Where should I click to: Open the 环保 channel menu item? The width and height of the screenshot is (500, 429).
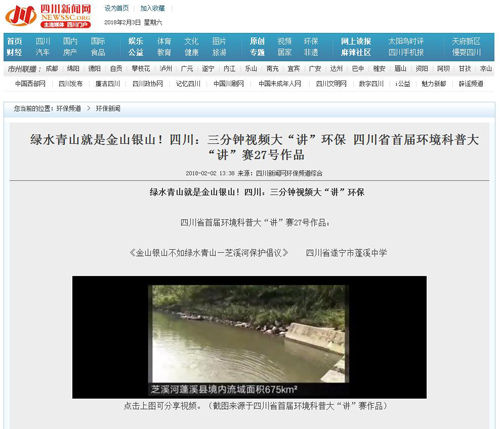tap(311, 41)
